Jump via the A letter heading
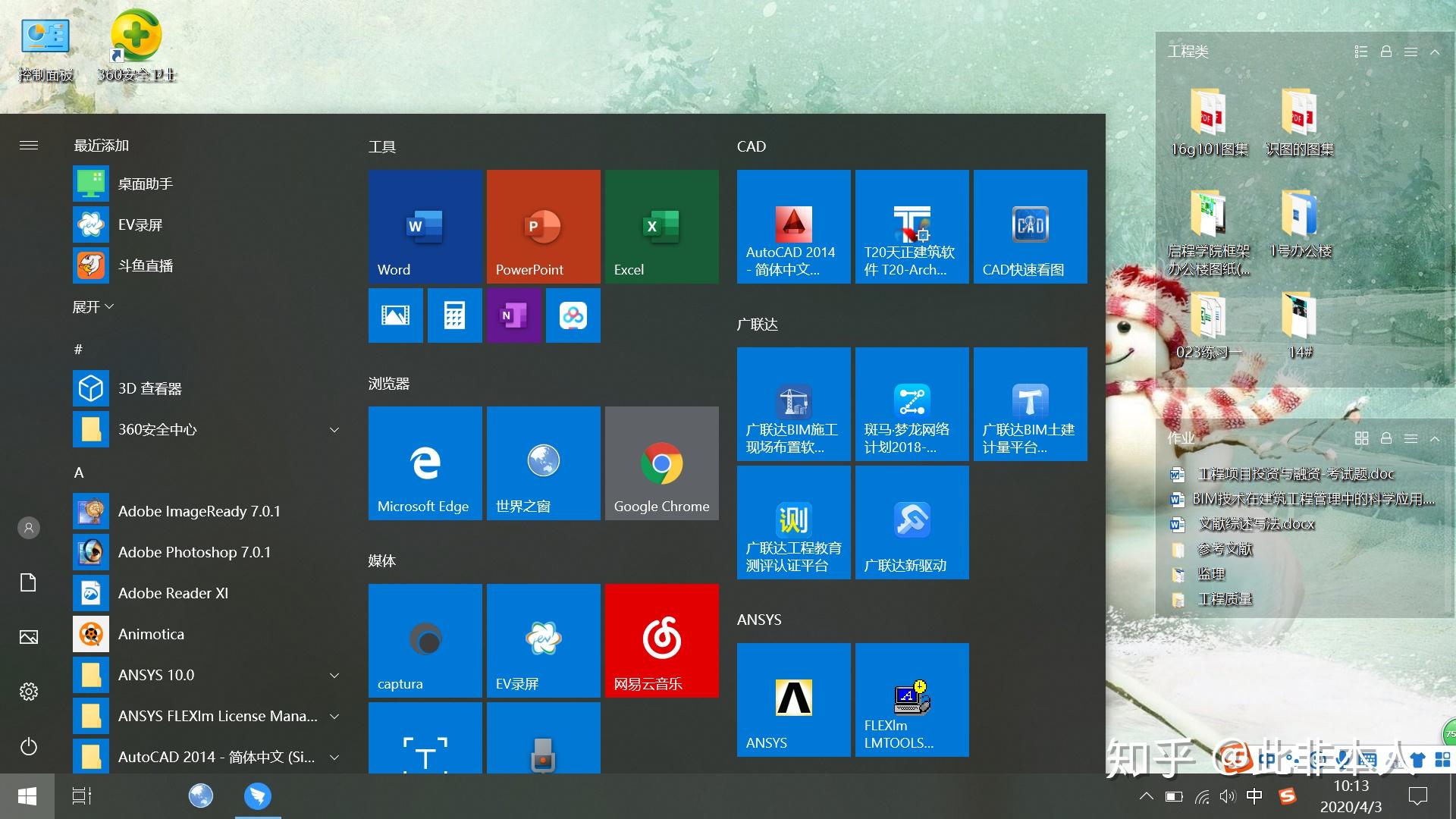 point(79,472)
